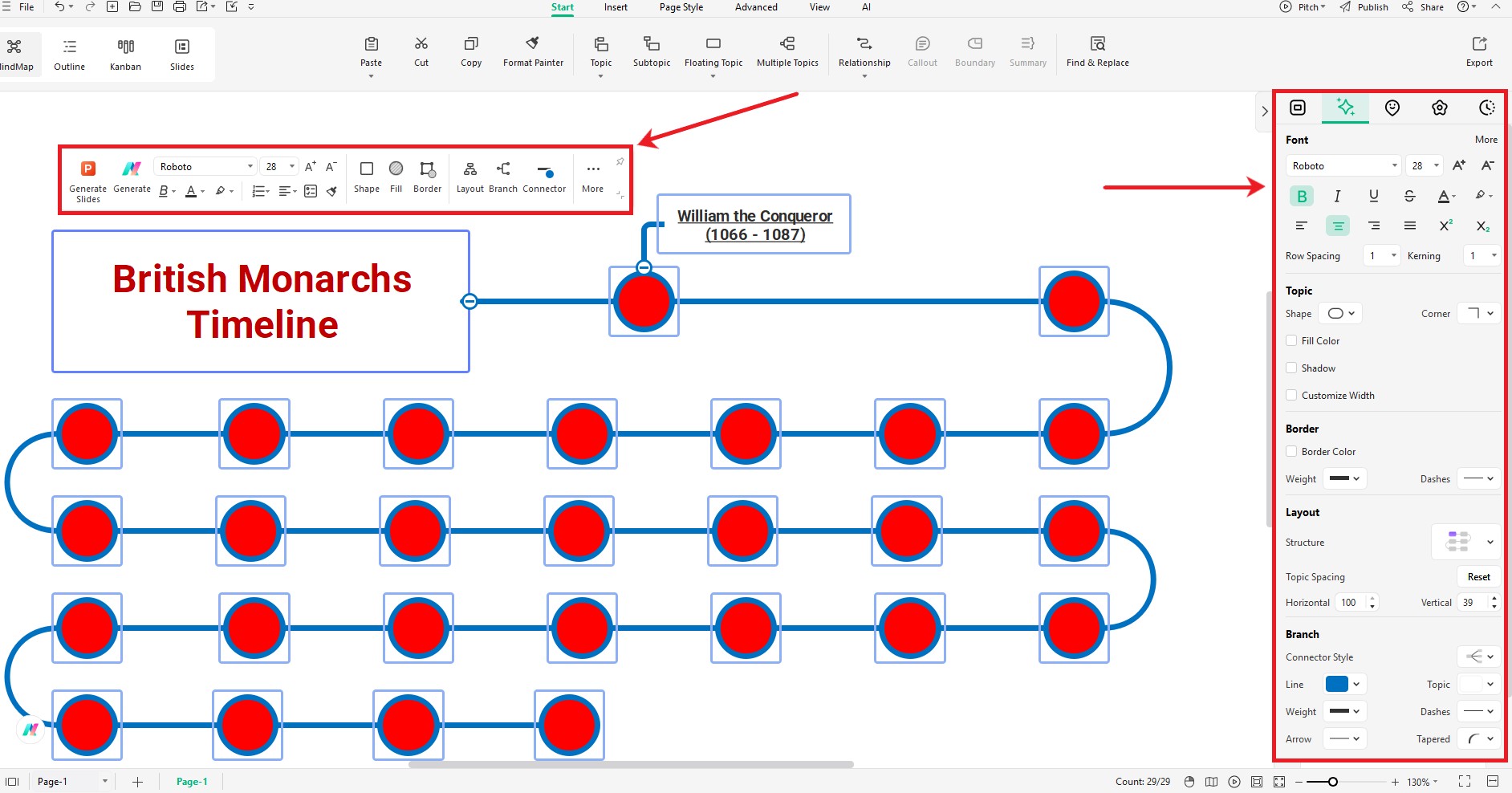The width and height of the screenshot is (1512, 793).
Task: Open the AI sparkle tab in side panel
Action: click(1345, 107)
